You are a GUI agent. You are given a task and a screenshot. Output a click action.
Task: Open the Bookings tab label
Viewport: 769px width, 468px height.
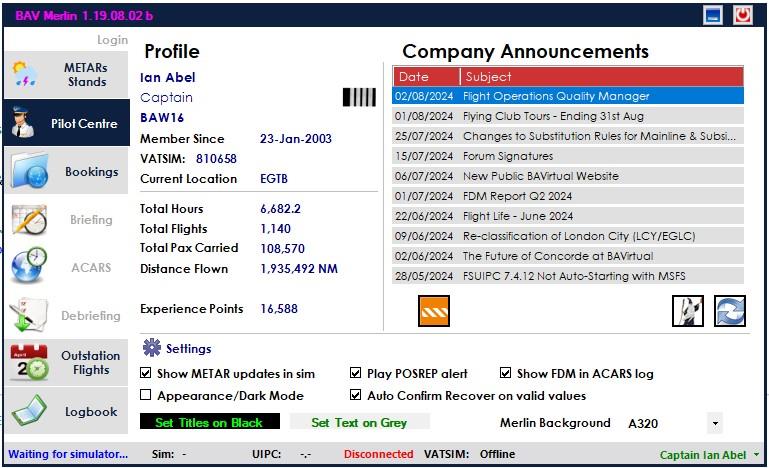click(92, 172)
